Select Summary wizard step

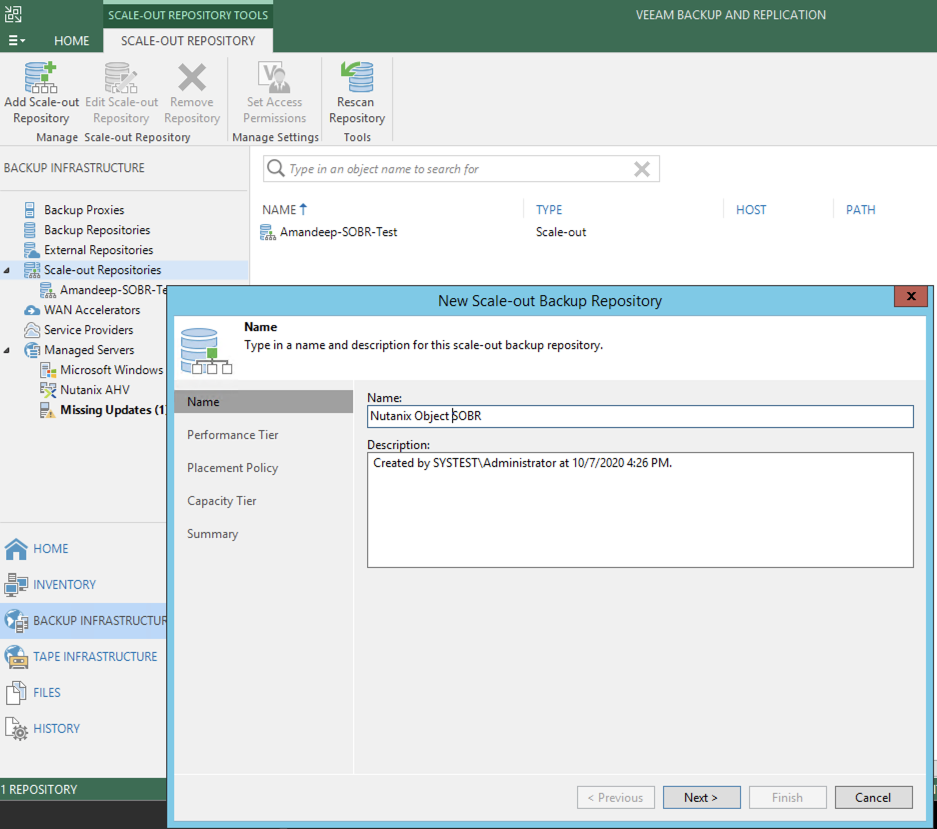tap(212, 534)
